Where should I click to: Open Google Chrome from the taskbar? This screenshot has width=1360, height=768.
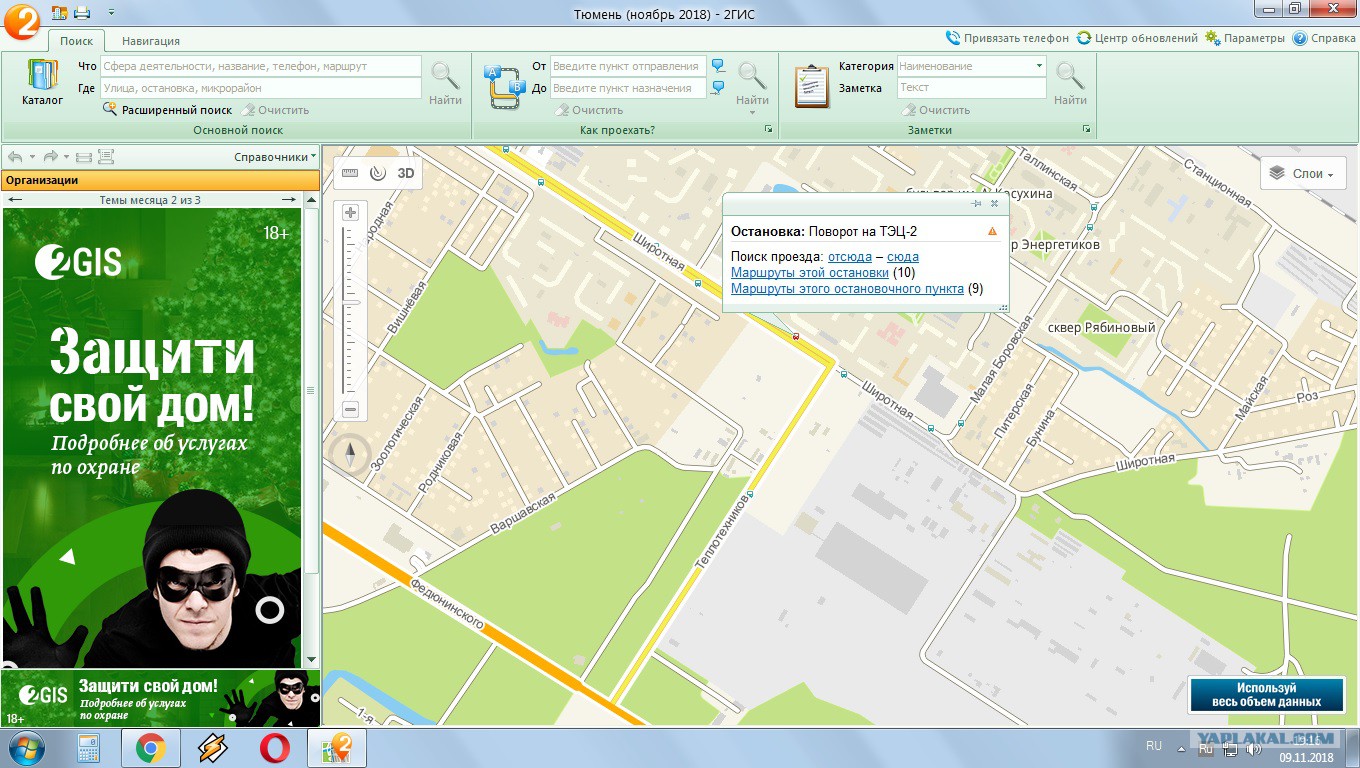pyautogui.click(x=151, y=748)
